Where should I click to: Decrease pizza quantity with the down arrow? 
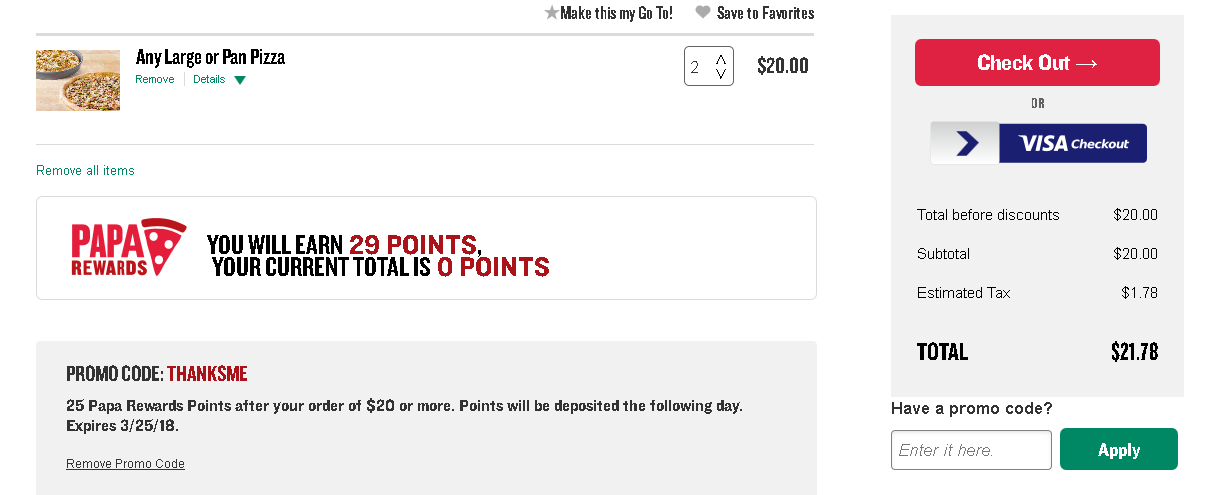coord(721,74)
